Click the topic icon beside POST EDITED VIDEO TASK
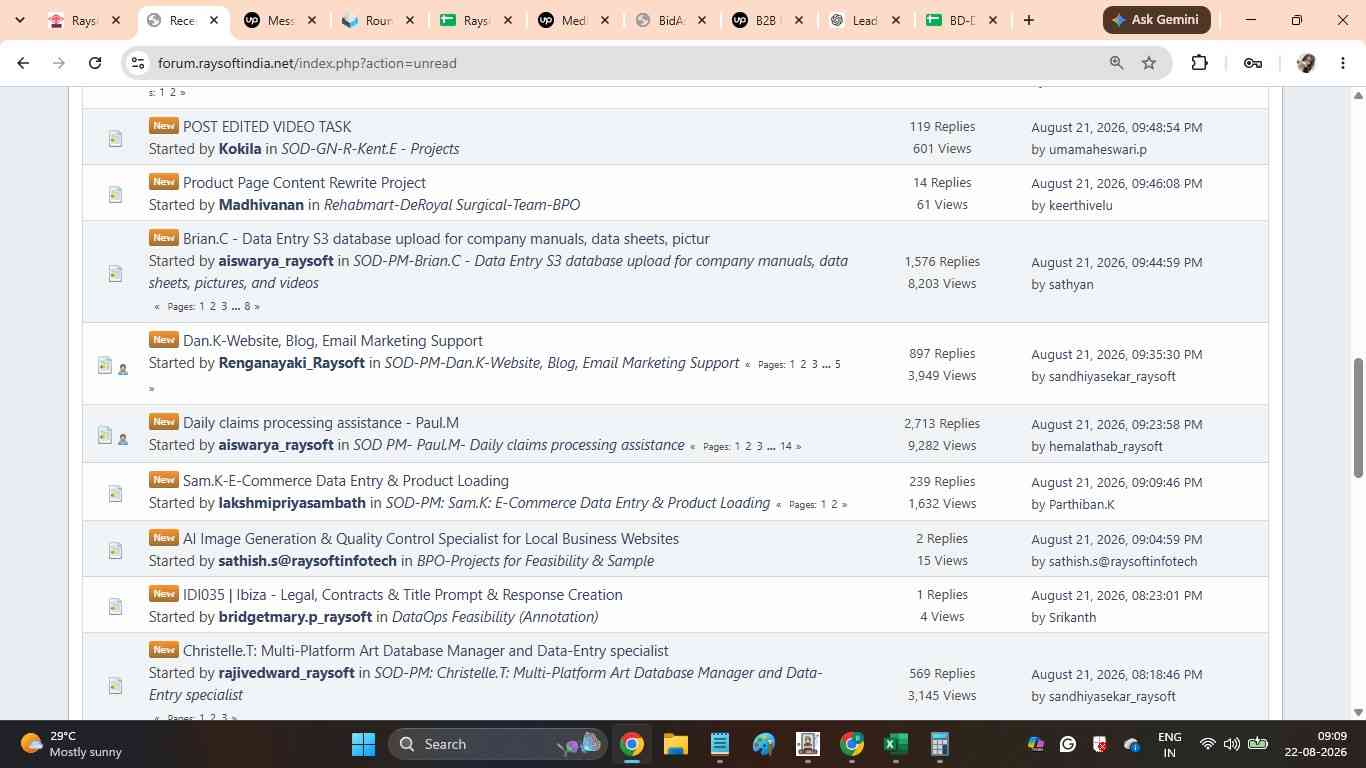 [115, 138]
